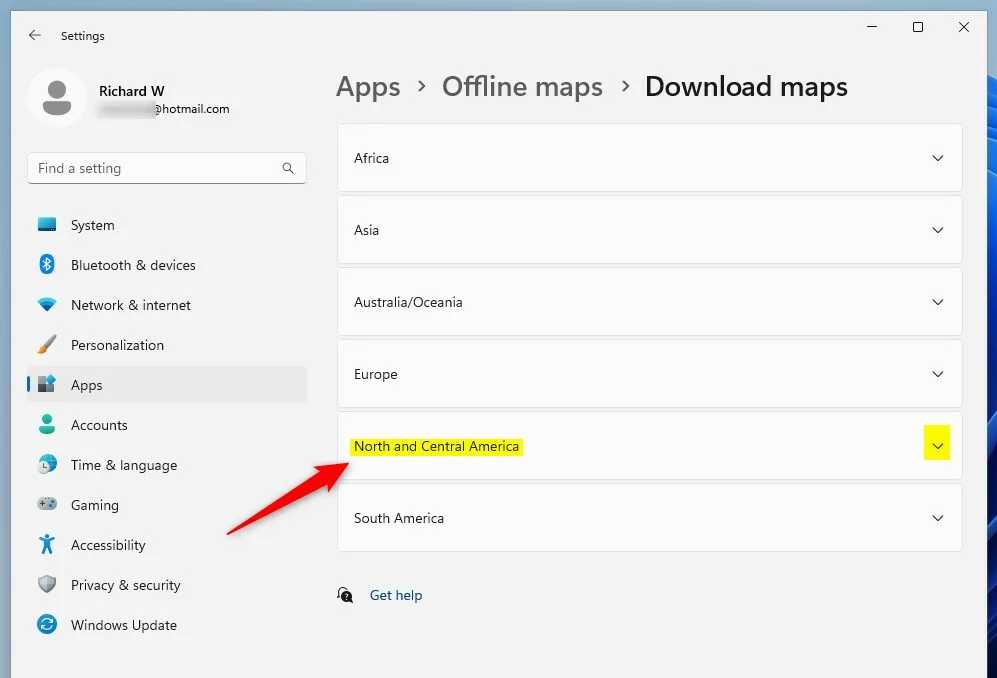Select the Gaming controller icon

click(47, 505)
